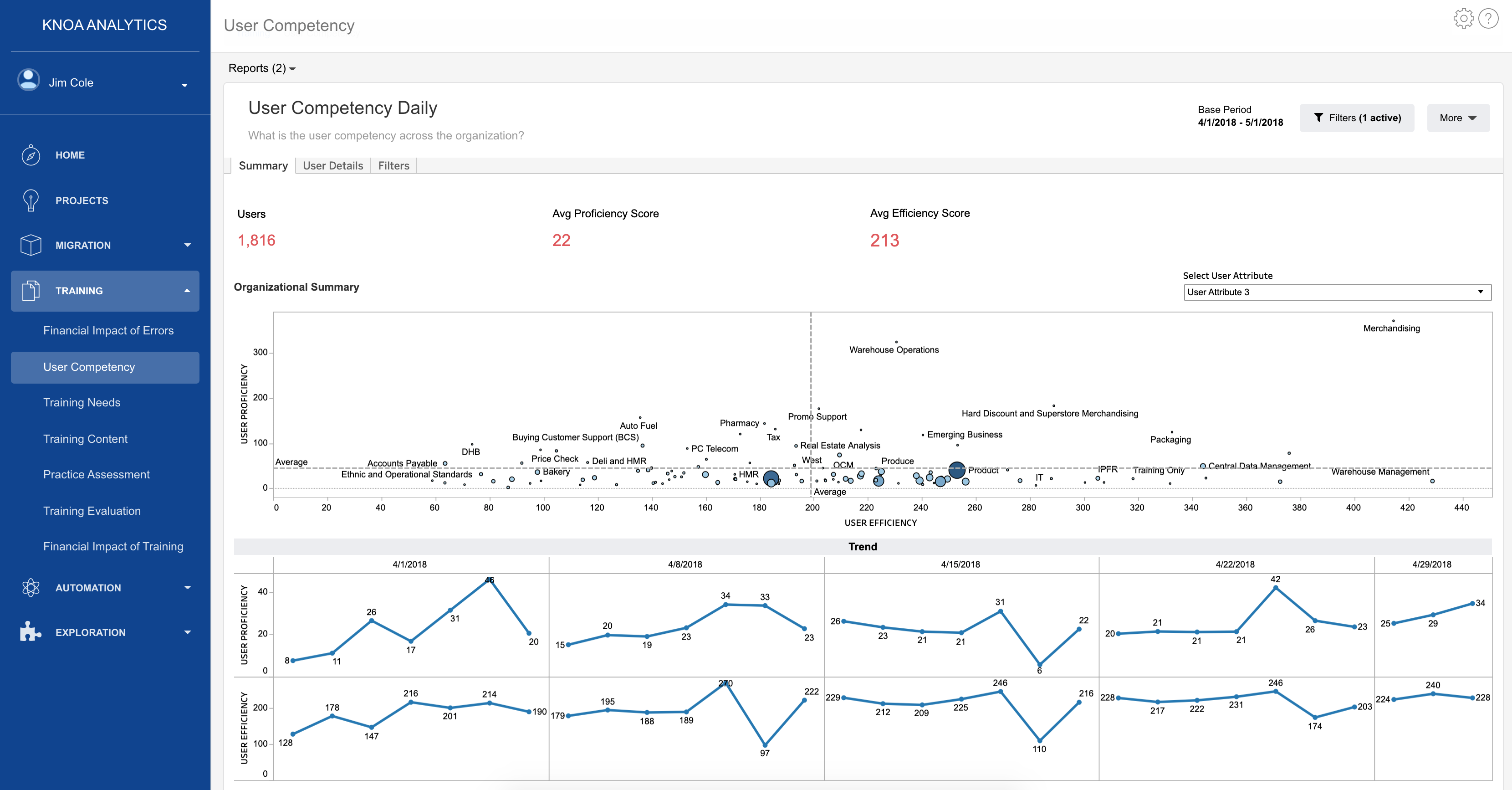Click the Migration cube icon
The width and height of the screenshot is (1512, 790).
[x=31, y=245]
